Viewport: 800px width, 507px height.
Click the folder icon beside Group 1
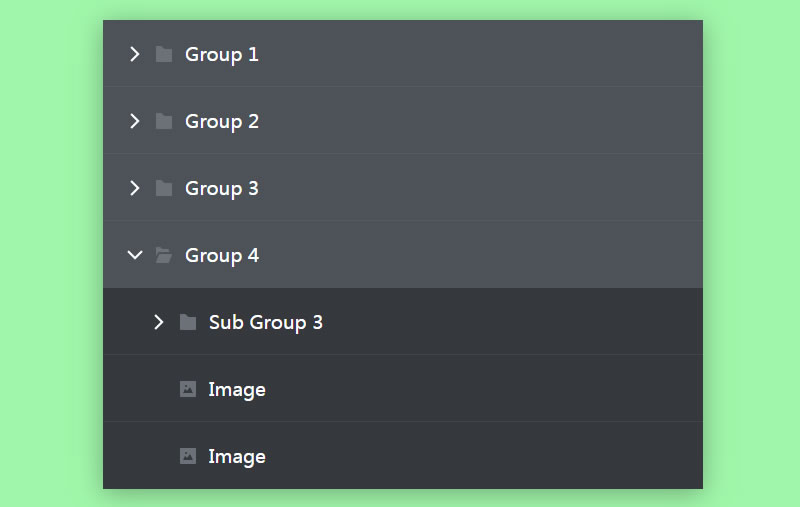pos(164,54)
